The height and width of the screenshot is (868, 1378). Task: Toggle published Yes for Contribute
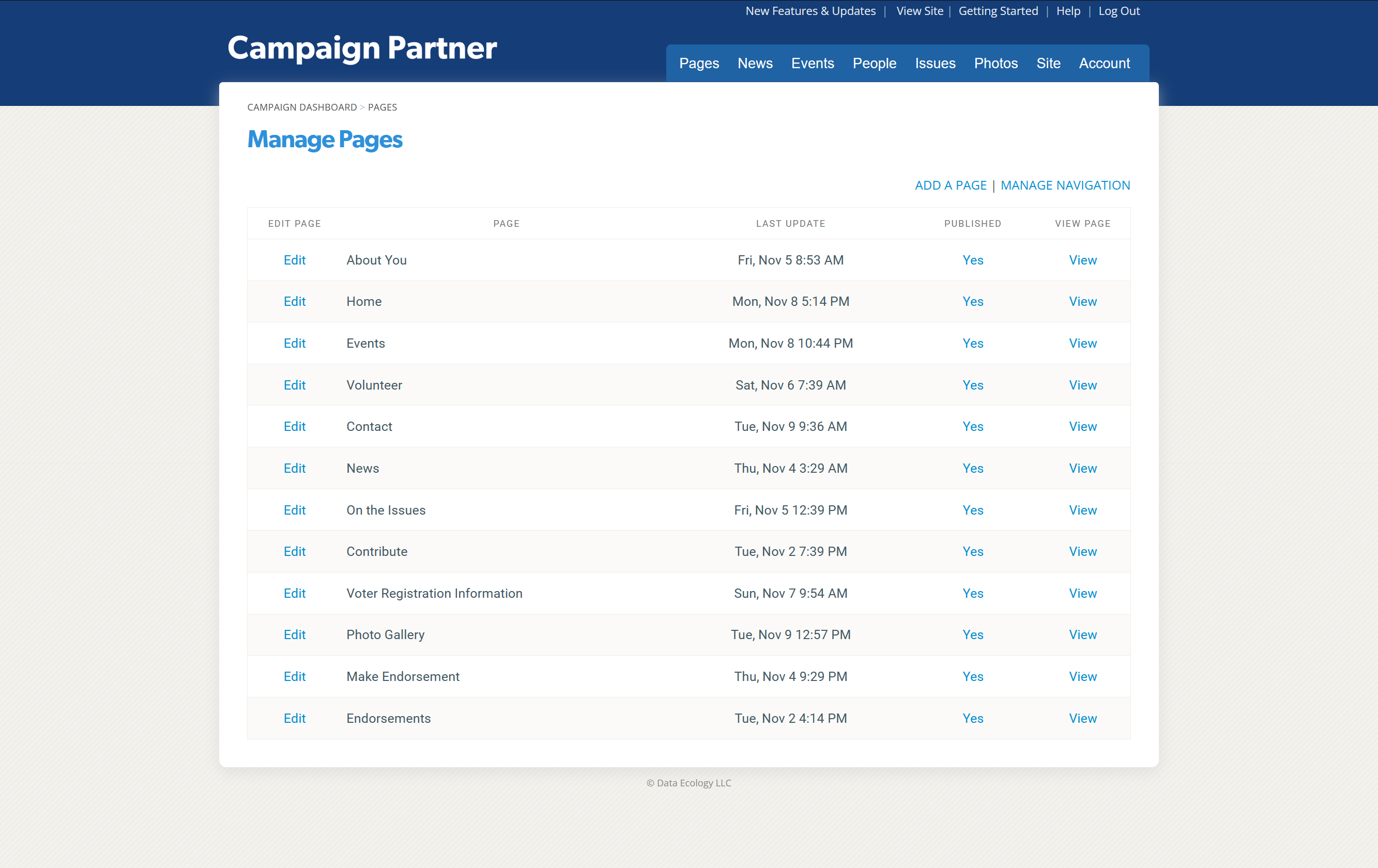pos(973,552)
